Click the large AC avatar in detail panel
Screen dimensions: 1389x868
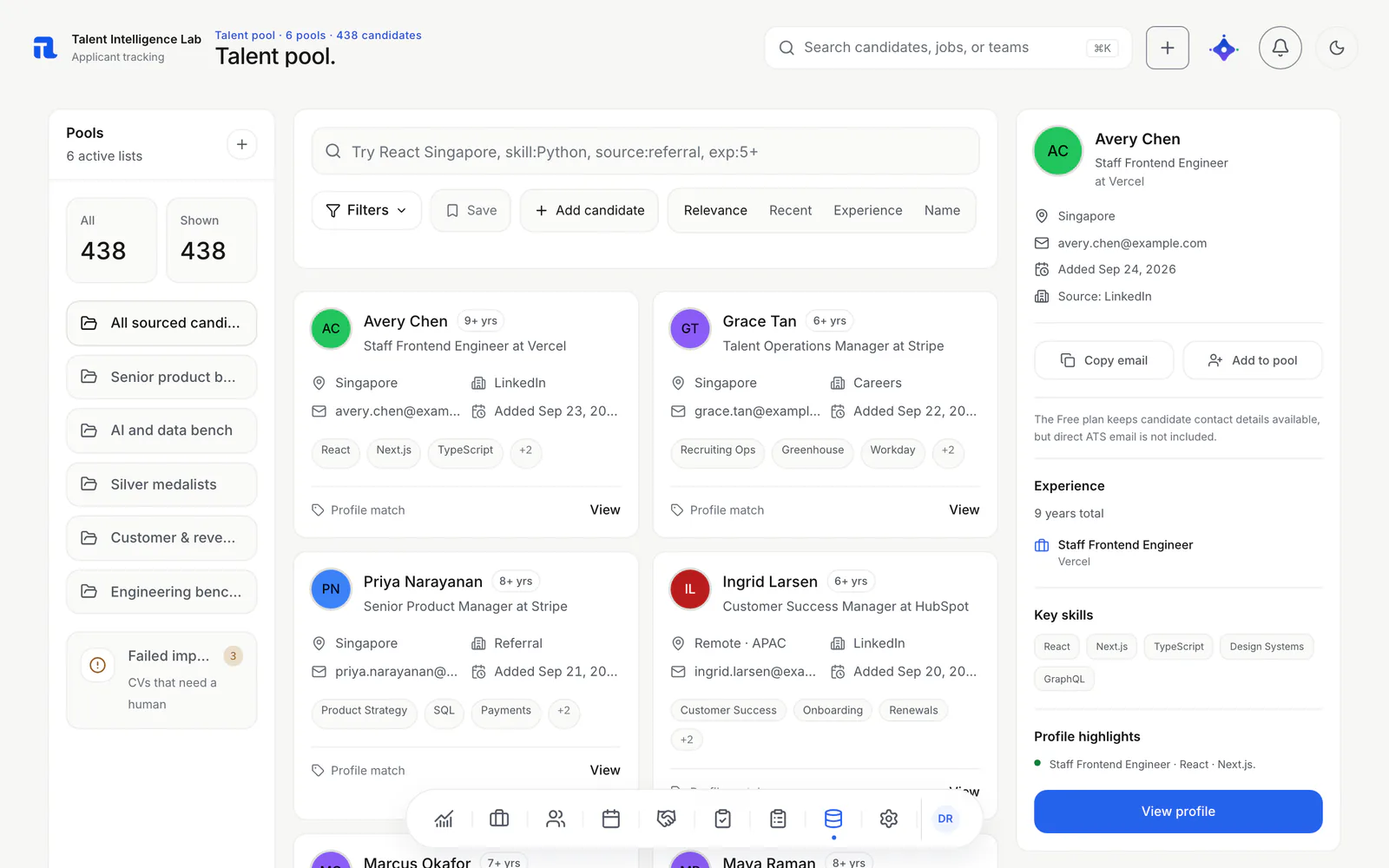1058,151
